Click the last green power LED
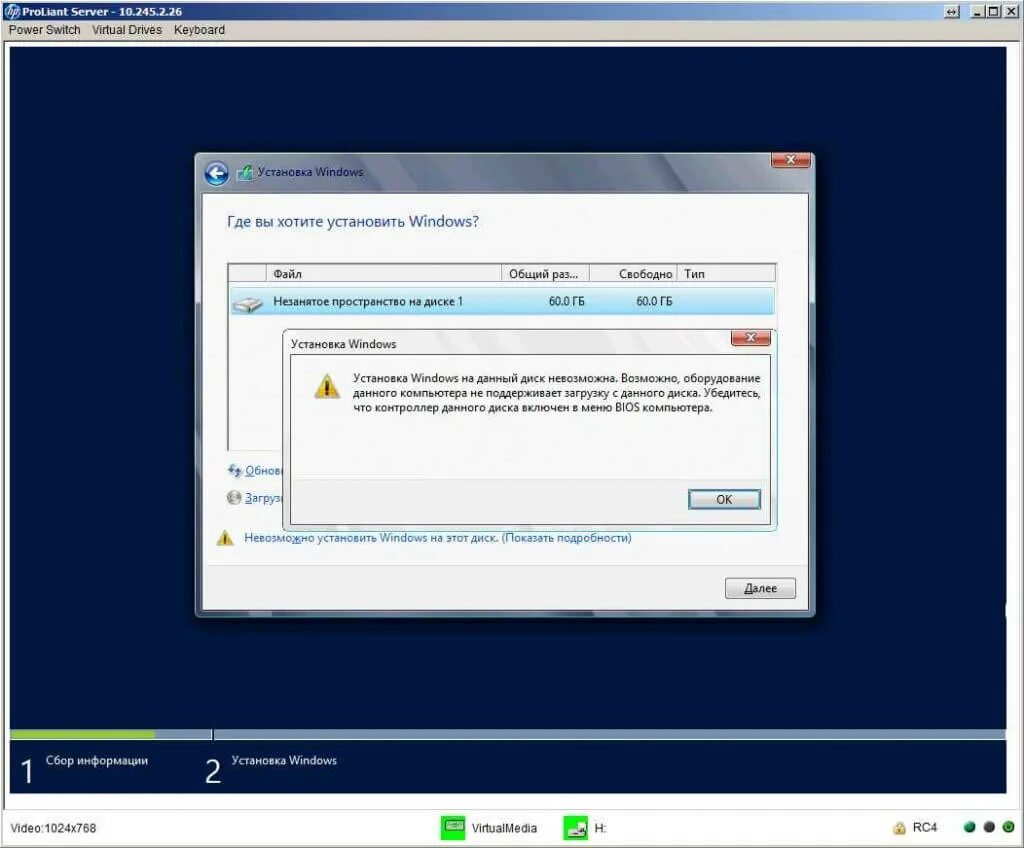This screenshot has height=848, width=1024. tap(1008, 827)
